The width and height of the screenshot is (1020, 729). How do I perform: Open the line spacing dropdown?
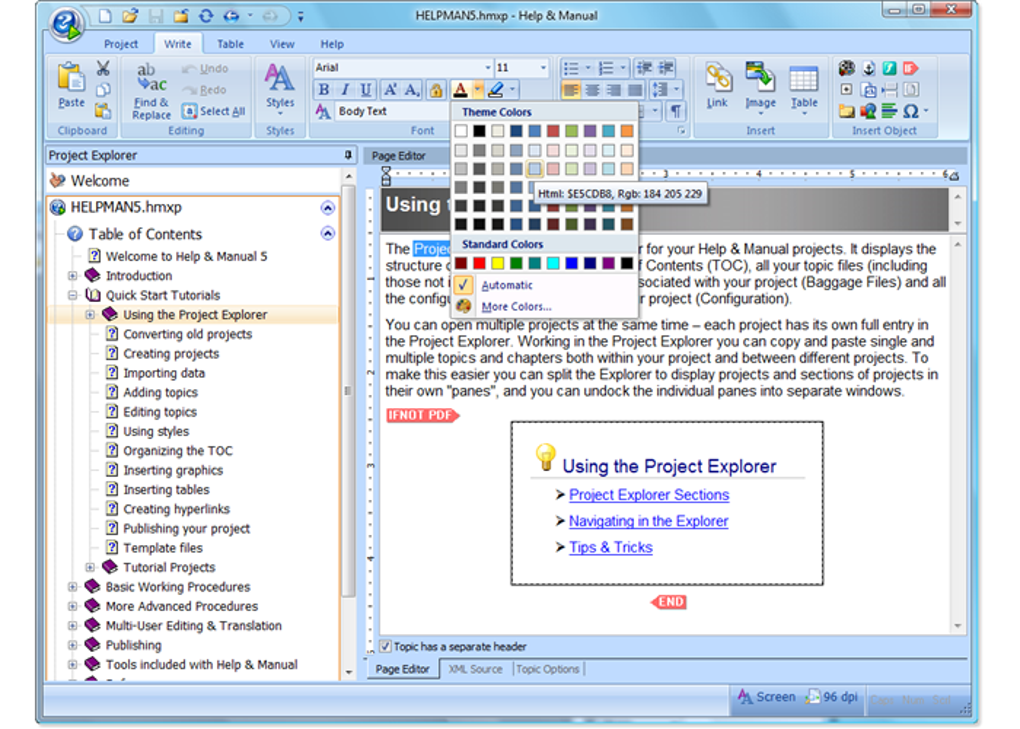pos(677,89)
